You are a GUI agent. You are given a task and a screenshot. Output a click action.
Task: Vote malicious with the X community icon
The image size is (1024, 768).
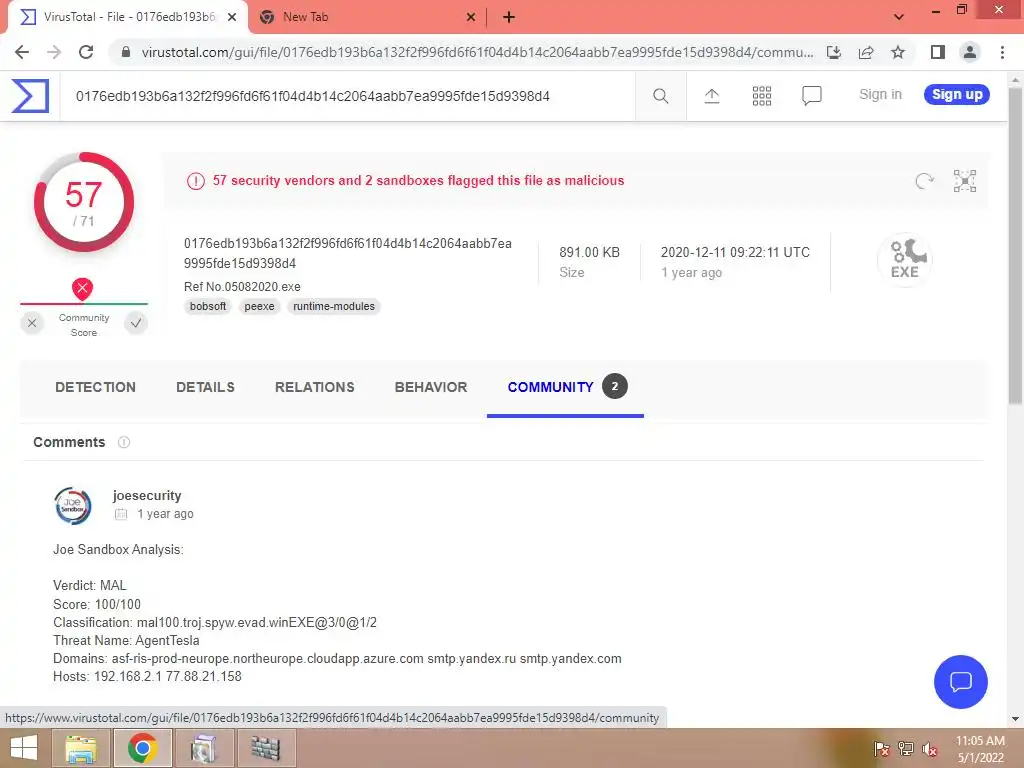click(32, 323)
